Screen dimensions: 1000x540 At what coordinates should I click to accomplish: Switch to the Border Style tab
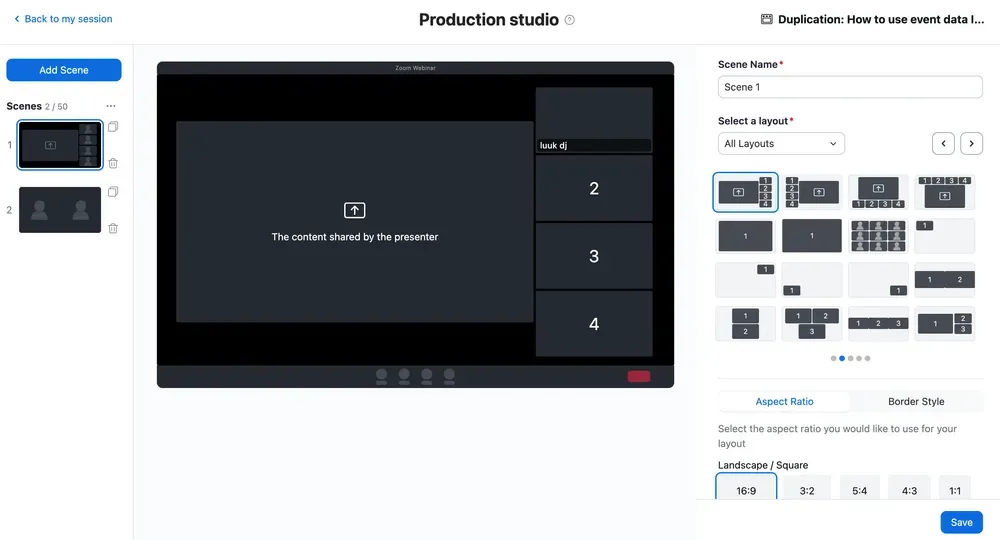(x=916, y=402)
